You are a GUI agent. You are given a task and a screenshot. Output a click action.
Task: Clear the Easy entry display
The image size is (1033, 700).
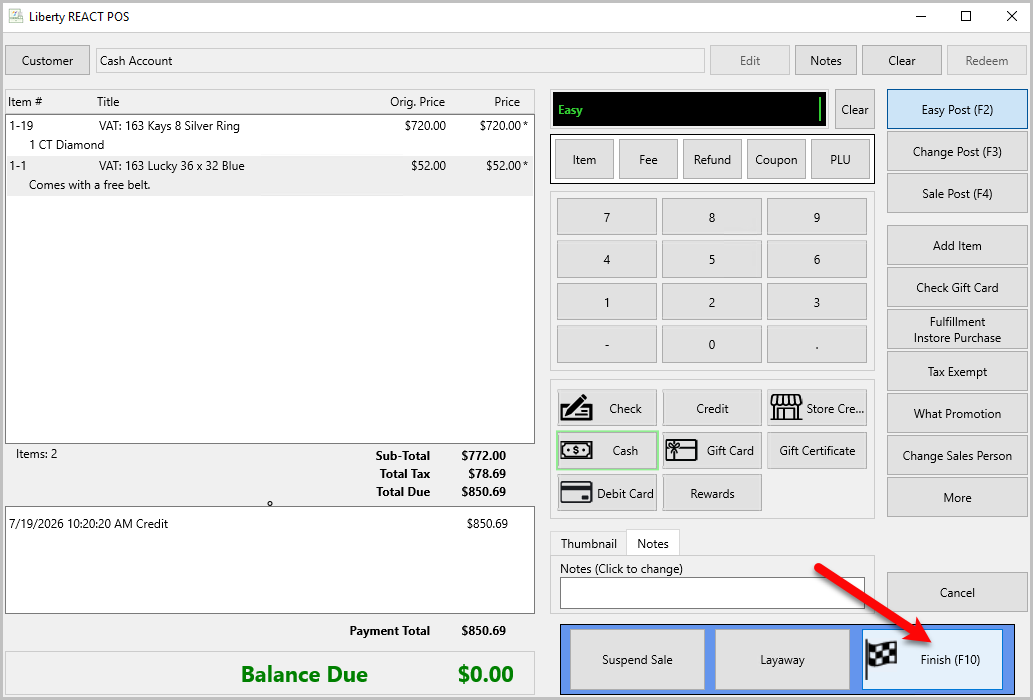854,110
